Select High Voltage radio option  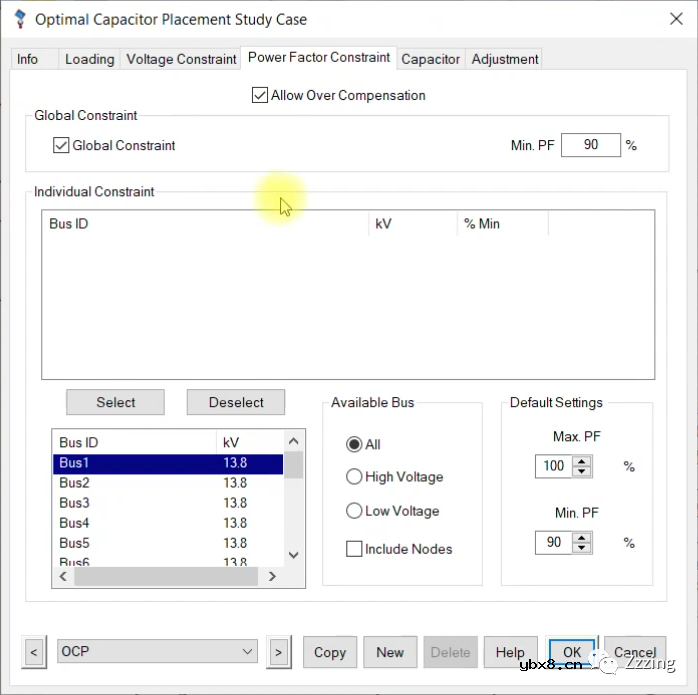tap(354, 477)
